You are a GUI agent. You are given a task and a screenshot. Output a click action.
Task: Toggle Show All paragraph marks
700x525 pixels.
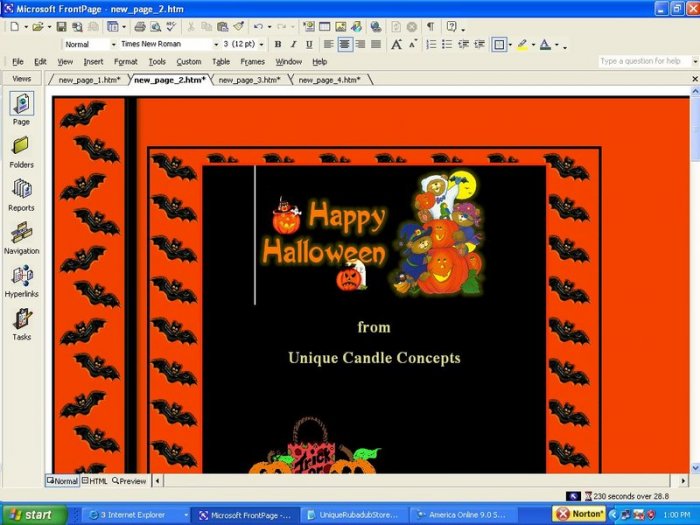(x=430, y=27)
